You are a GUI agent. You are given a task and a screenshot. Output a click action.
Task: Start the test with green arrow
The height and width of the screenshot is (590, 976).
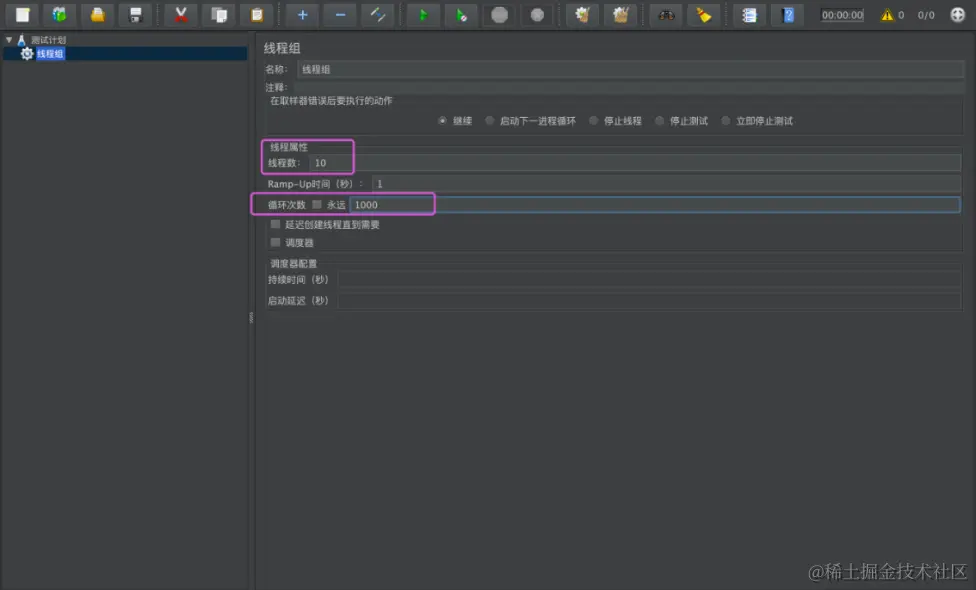(423, 15)
